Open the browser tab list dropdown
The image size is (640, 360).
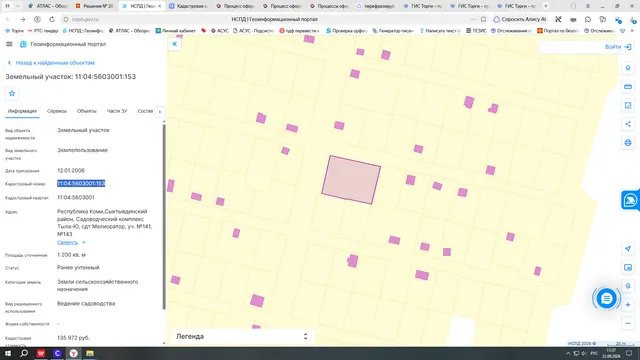18,6
